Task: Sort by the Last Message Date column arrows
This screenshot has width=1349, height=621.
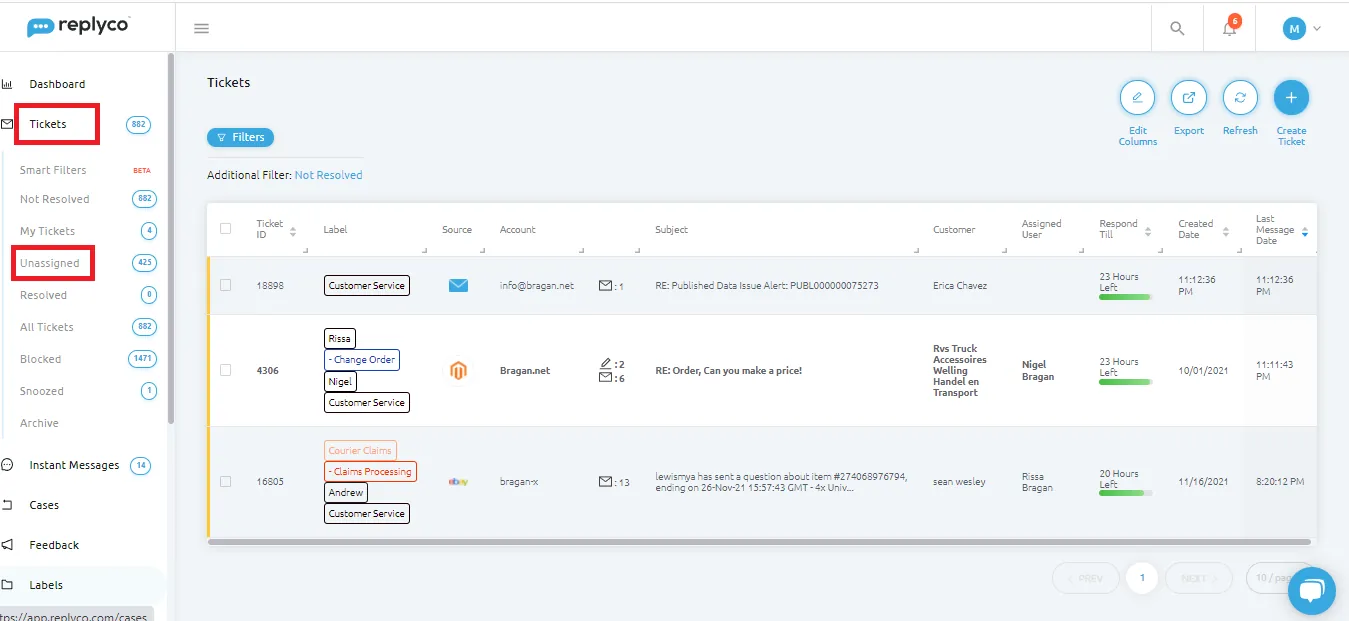Action: tap(1304, 231)
